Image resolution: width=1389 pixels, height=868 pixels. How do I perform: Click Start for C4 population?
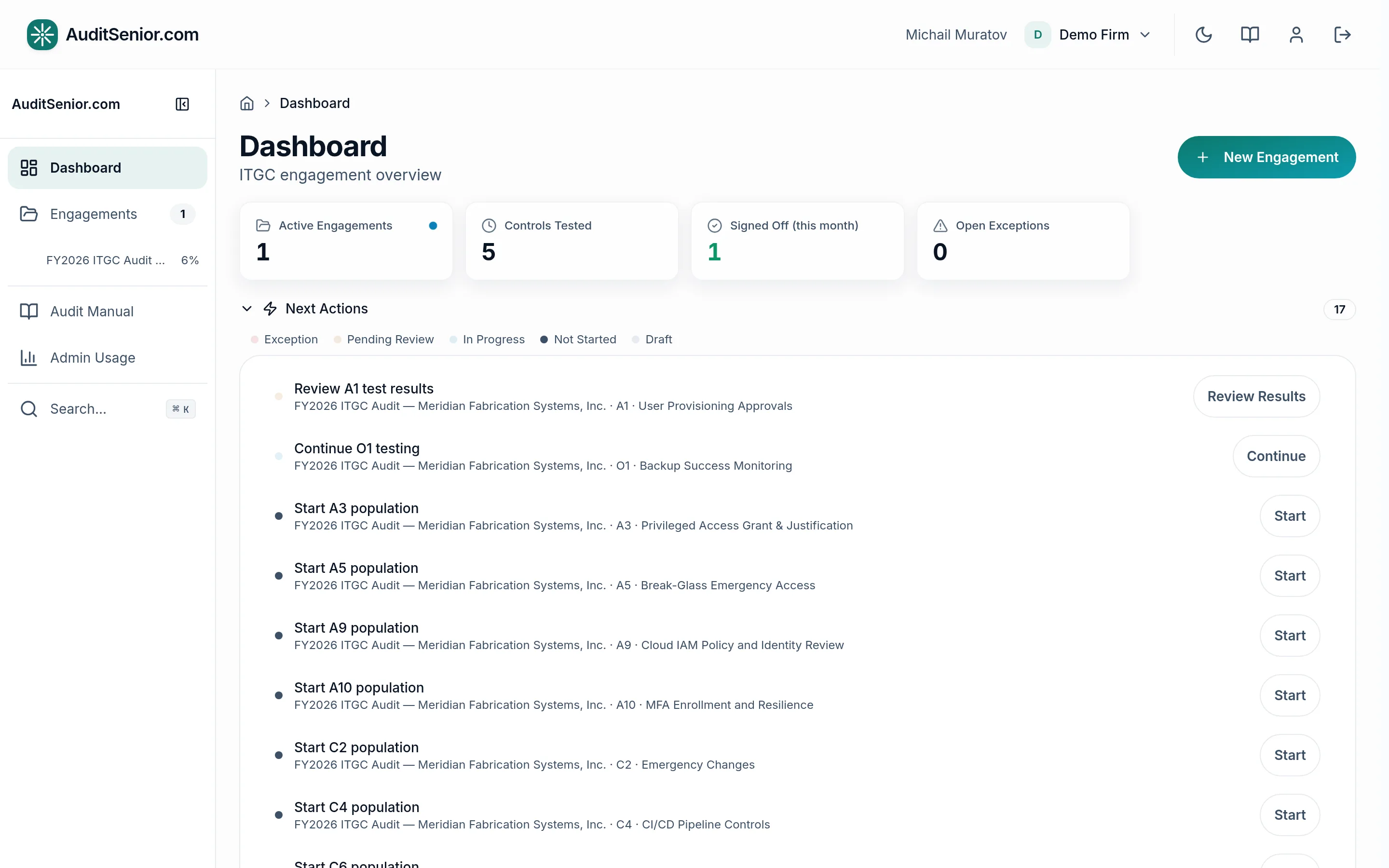1290,814
